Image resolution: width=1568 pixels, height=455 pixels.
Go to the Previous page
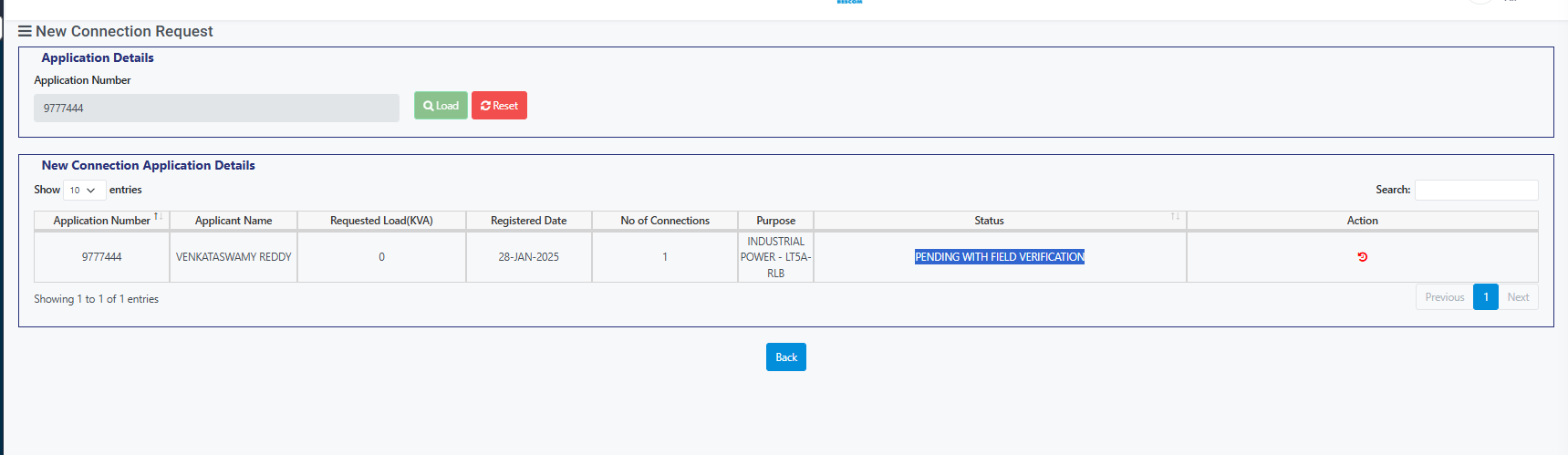[1444, 297]
